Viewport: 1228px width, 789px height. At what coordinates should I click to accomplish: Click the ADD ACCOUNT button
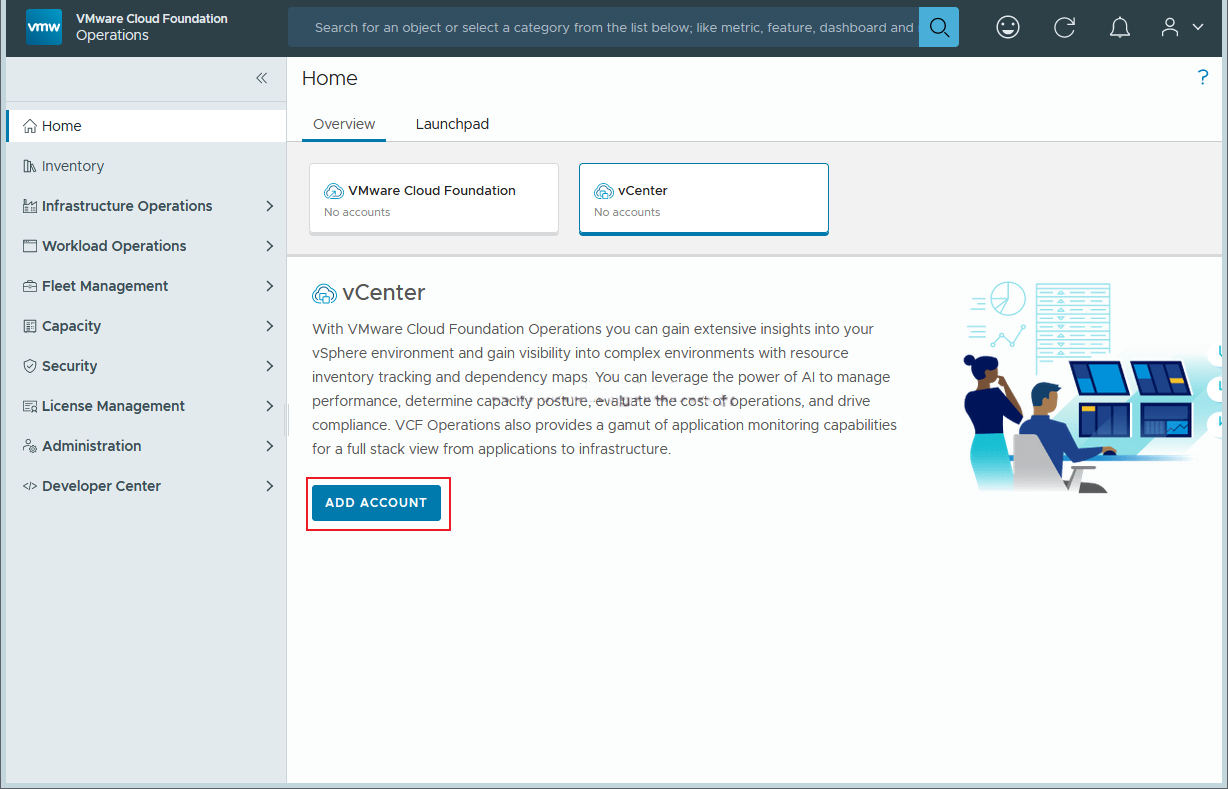tap(376, 503)
